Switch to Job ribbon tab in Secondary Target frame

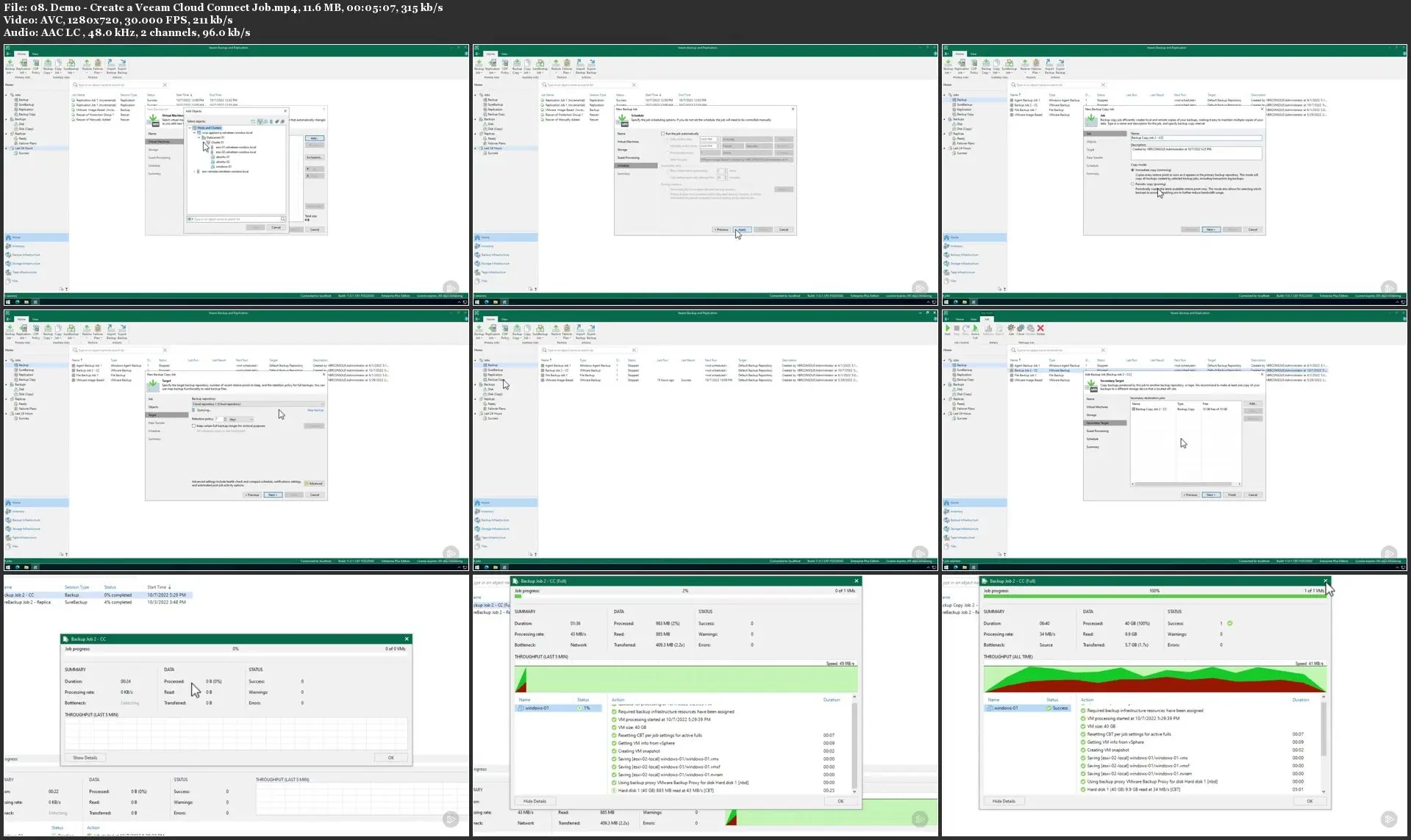pos(987,319)
